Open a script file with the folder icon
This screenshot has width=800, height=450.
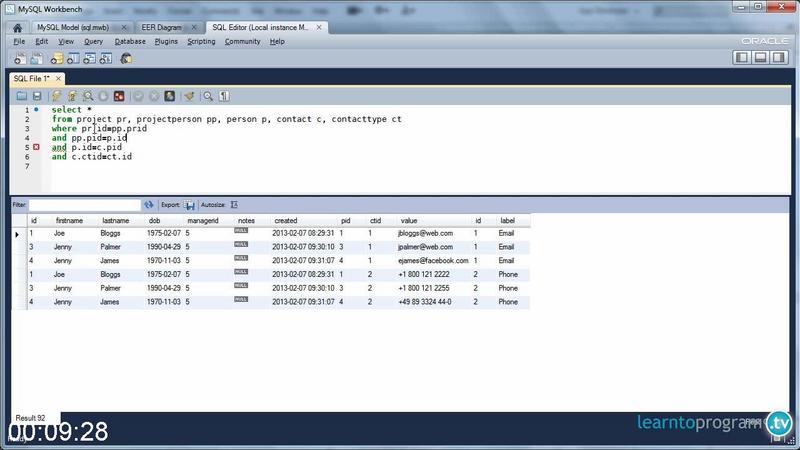[21, 96]
